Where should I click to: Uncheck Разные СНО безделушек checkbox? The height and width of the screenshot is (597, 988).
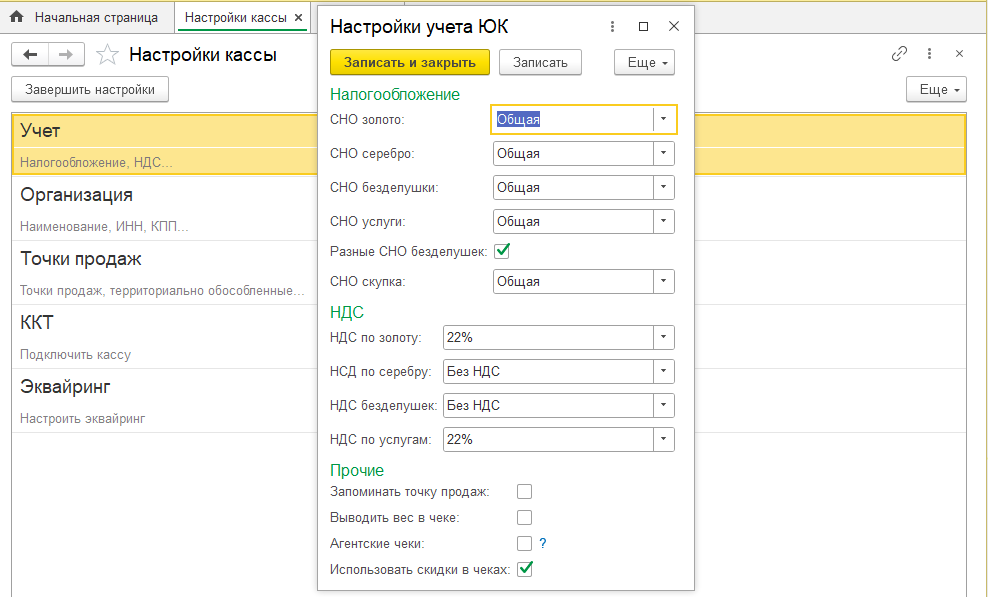502,251
